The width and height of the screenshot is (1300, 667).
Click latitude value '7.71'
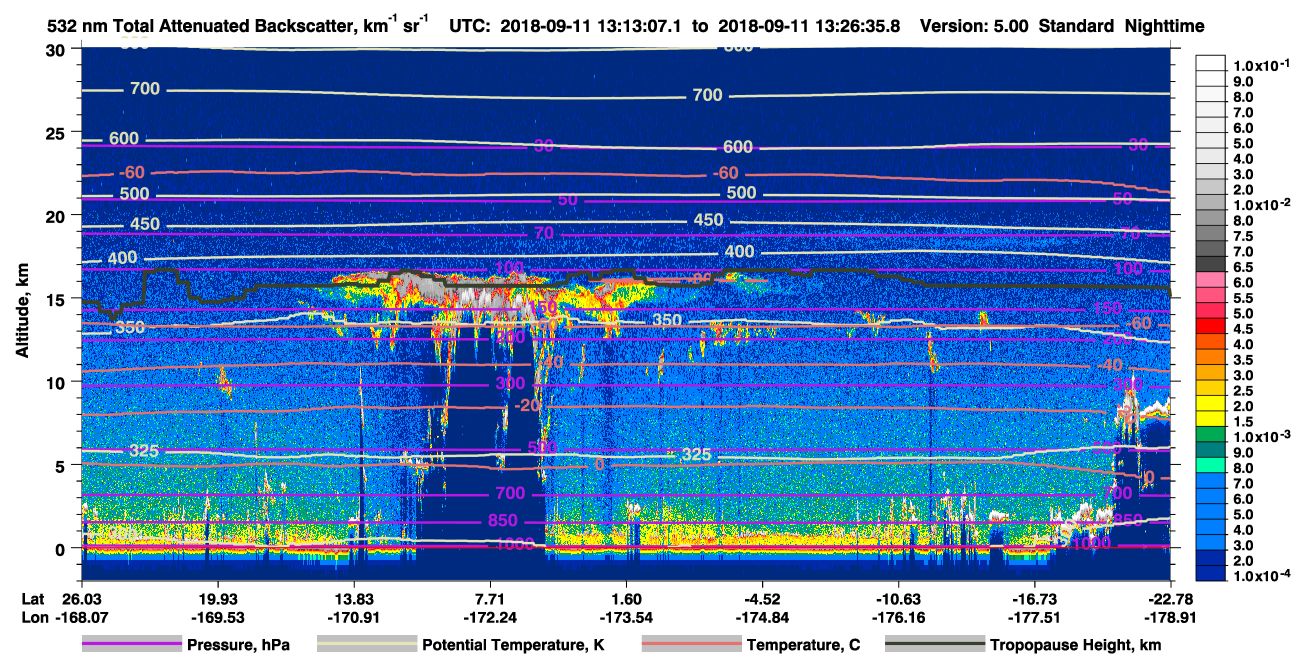[490, 597]
